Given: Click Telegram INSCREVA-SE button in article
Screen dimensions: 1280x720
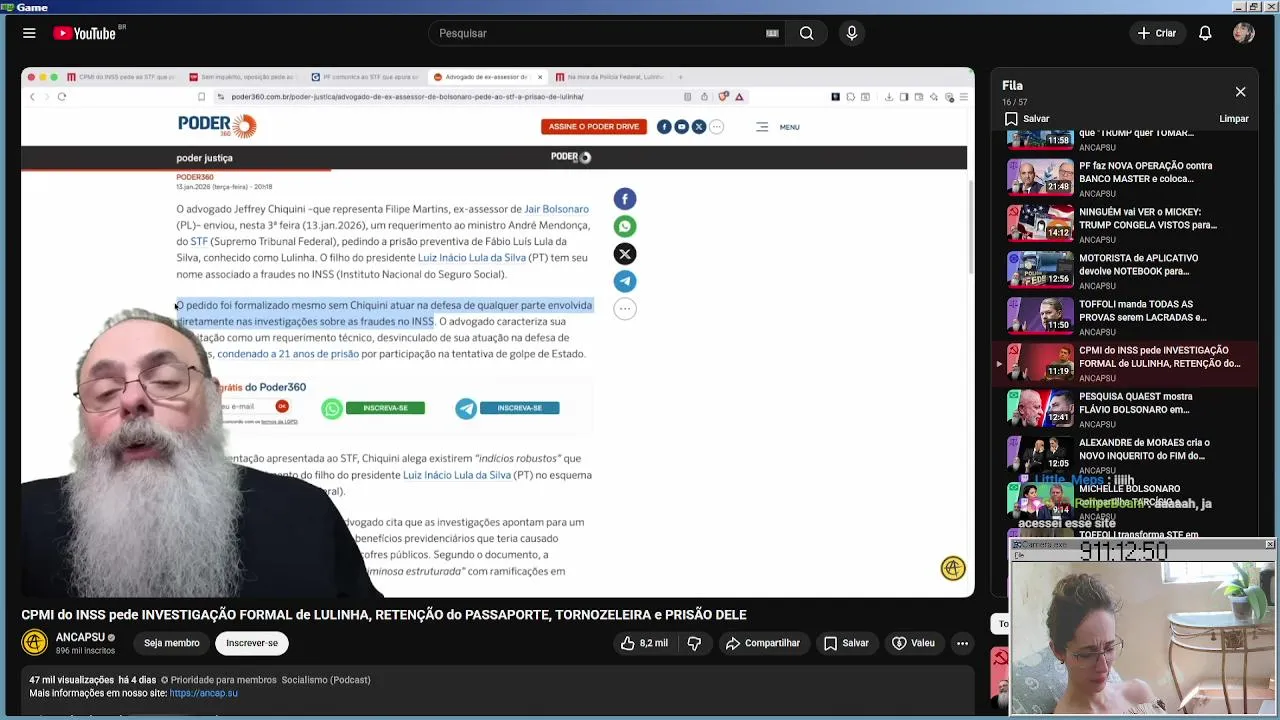Looking at the screenshot, I should (519, 408).
